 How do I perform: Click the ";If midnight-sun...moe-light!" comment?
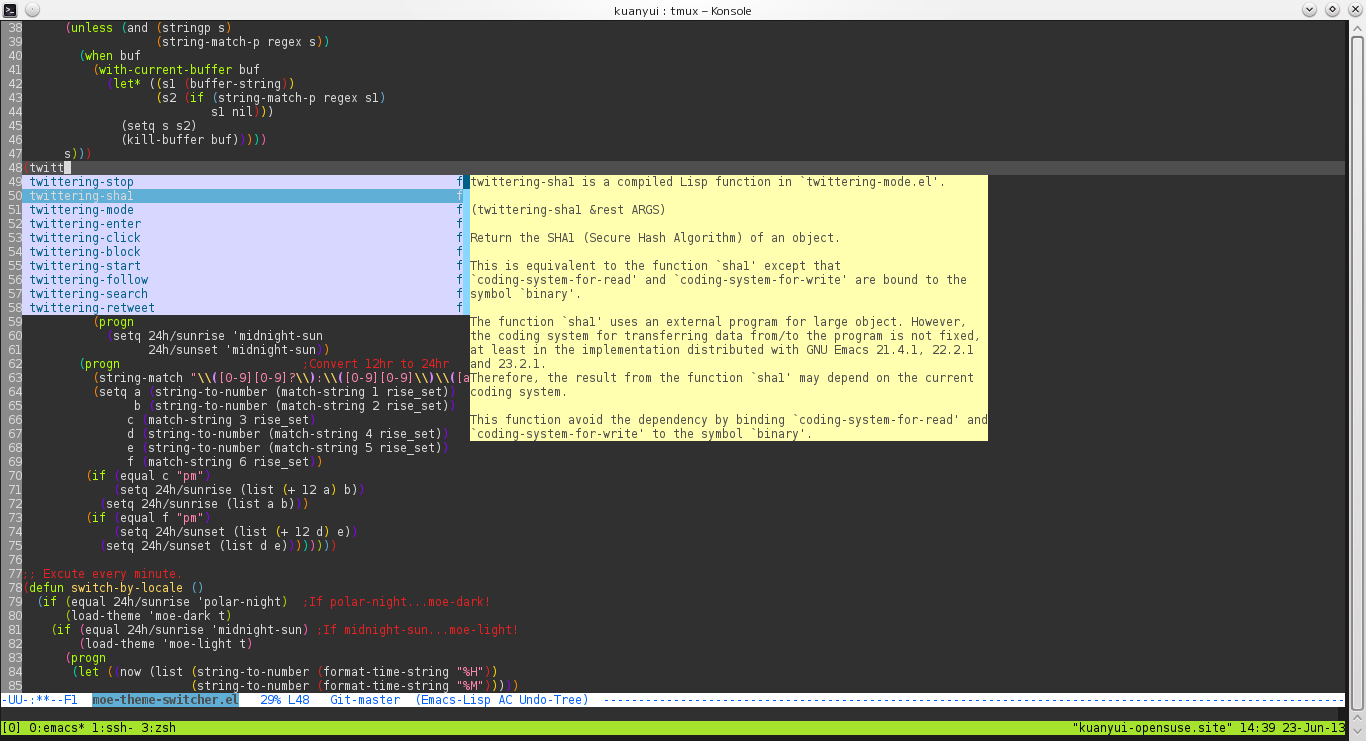[417, 630]
